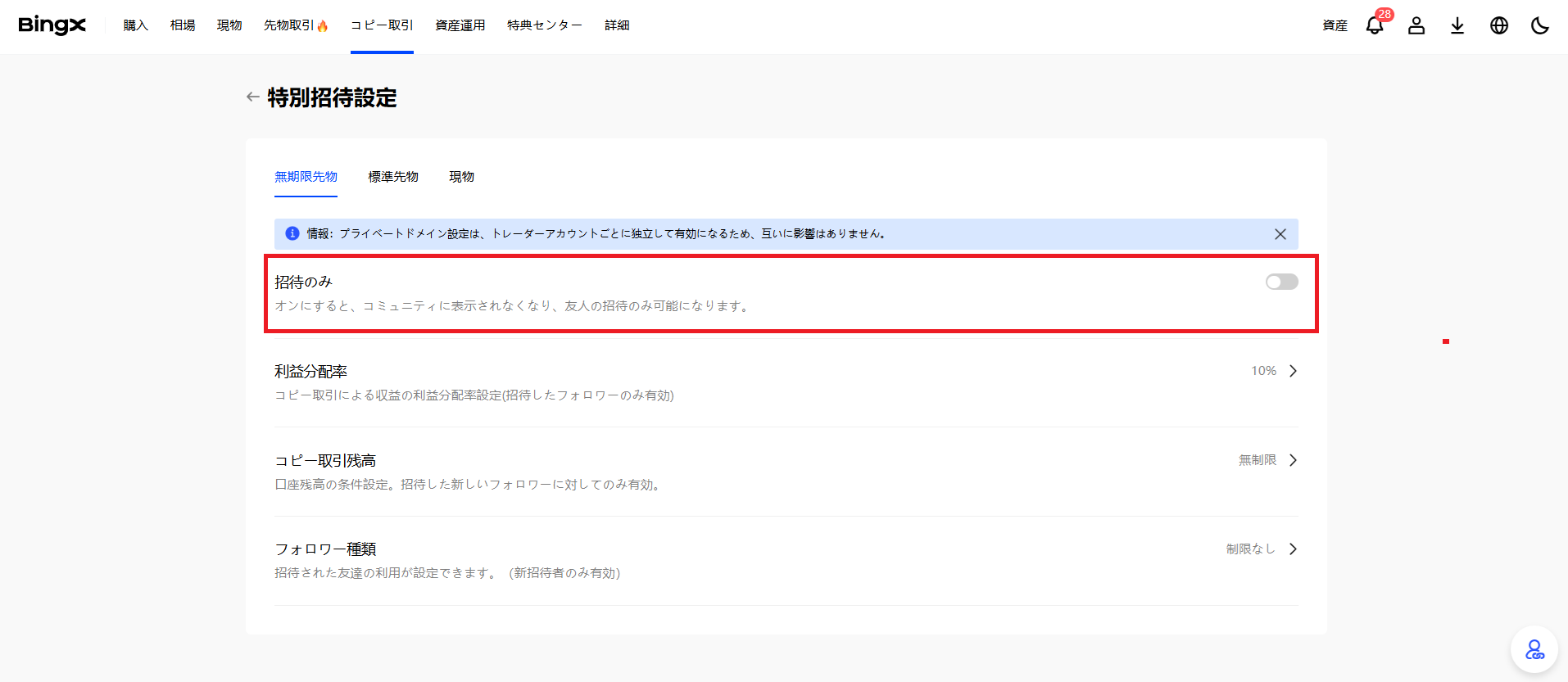
Task: Click the blue info icon in banner
Action: tap(292, 233)
